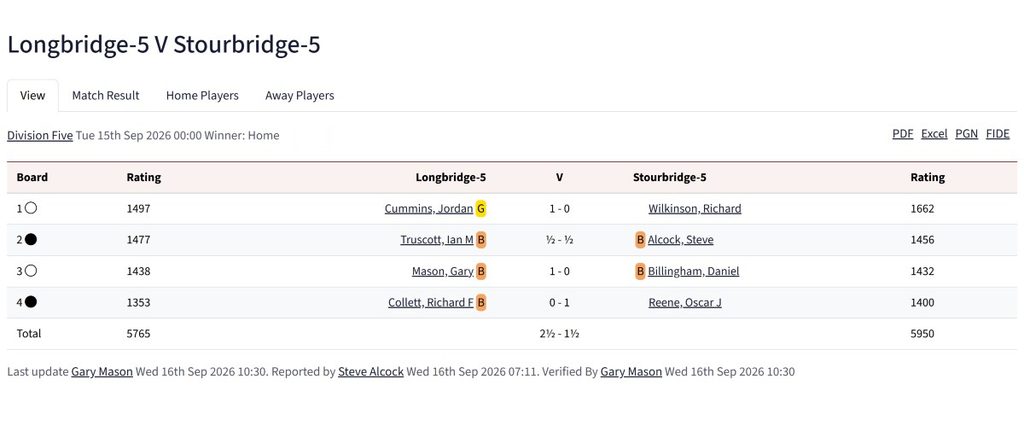Open the FIDE export link
Screen dimensions: 1024x444
(x=997, y=134)
